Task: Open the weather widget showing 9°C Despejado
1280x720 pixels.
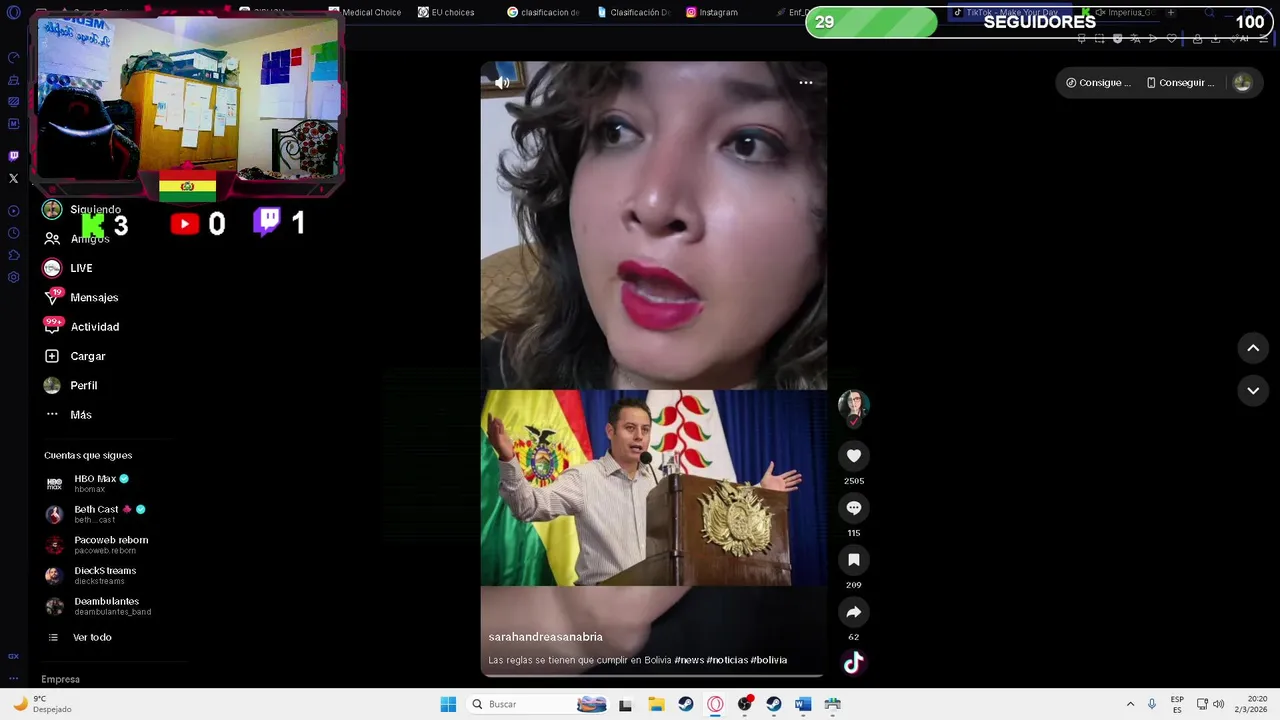Action: 40,704
